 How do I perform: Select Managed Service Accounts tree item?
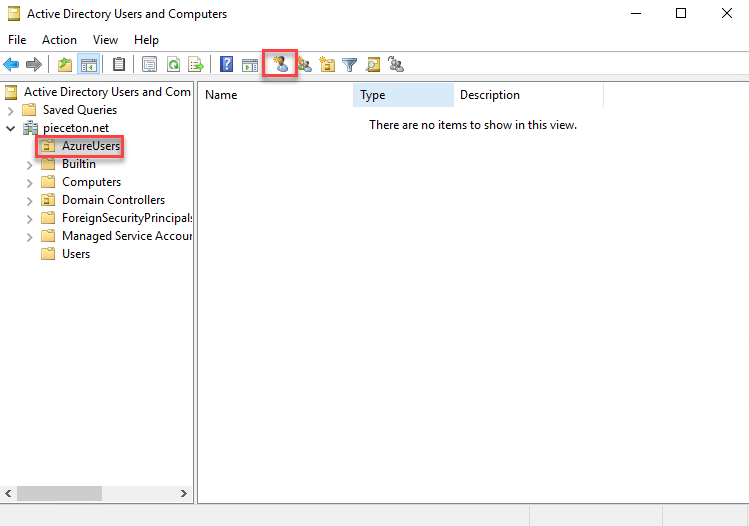point(127,236)
